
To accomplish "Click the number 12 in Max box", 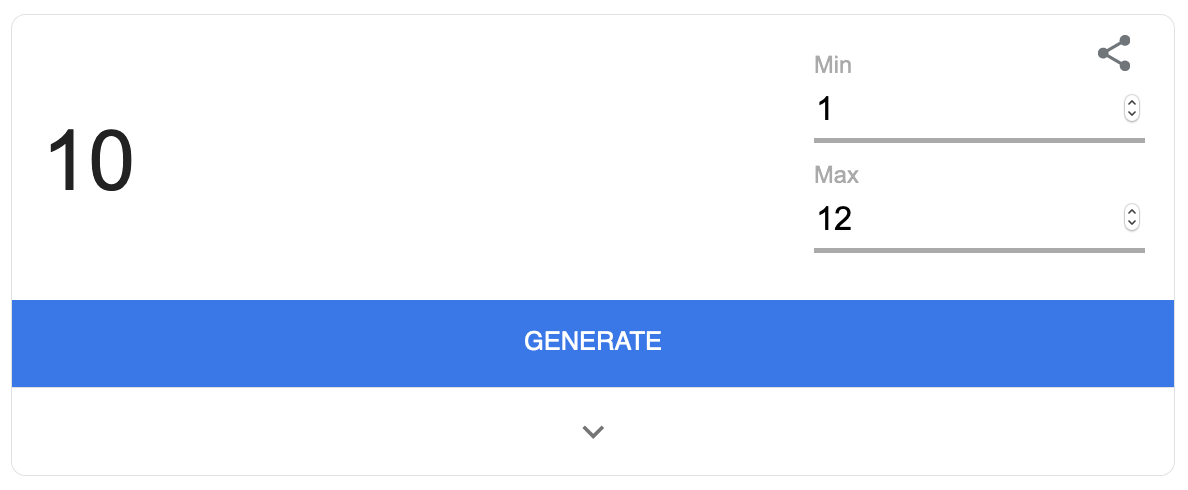I will pos(834,218).
